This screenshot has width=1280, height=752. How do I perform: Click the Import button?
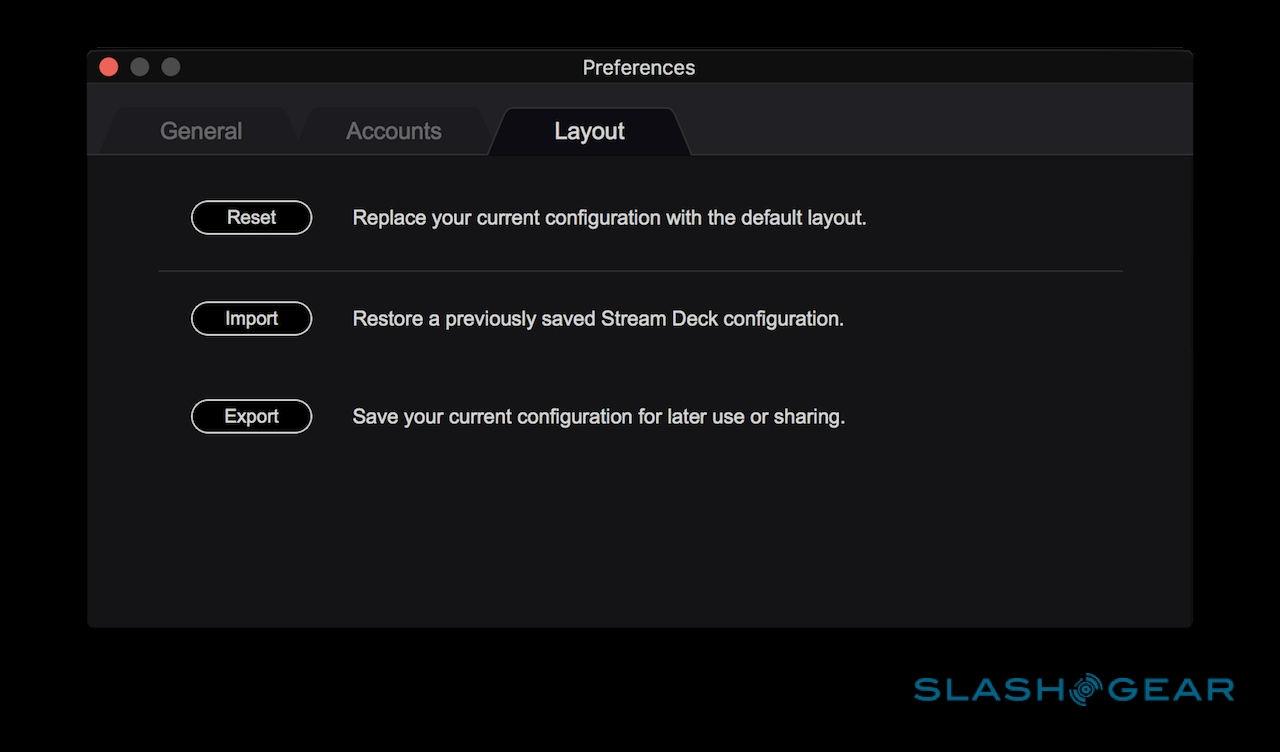click(251, 318)
